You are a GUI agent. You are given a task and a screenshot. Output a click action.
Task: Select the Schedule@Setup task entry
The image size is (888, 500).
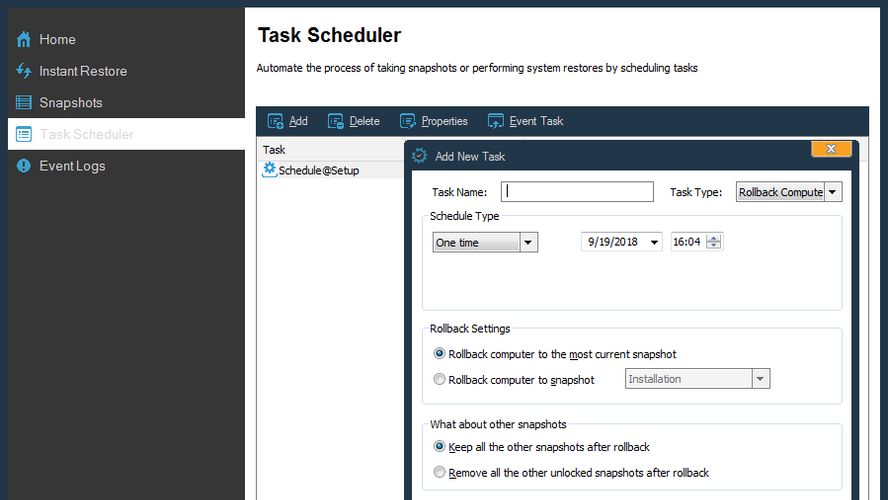[318, 170]
